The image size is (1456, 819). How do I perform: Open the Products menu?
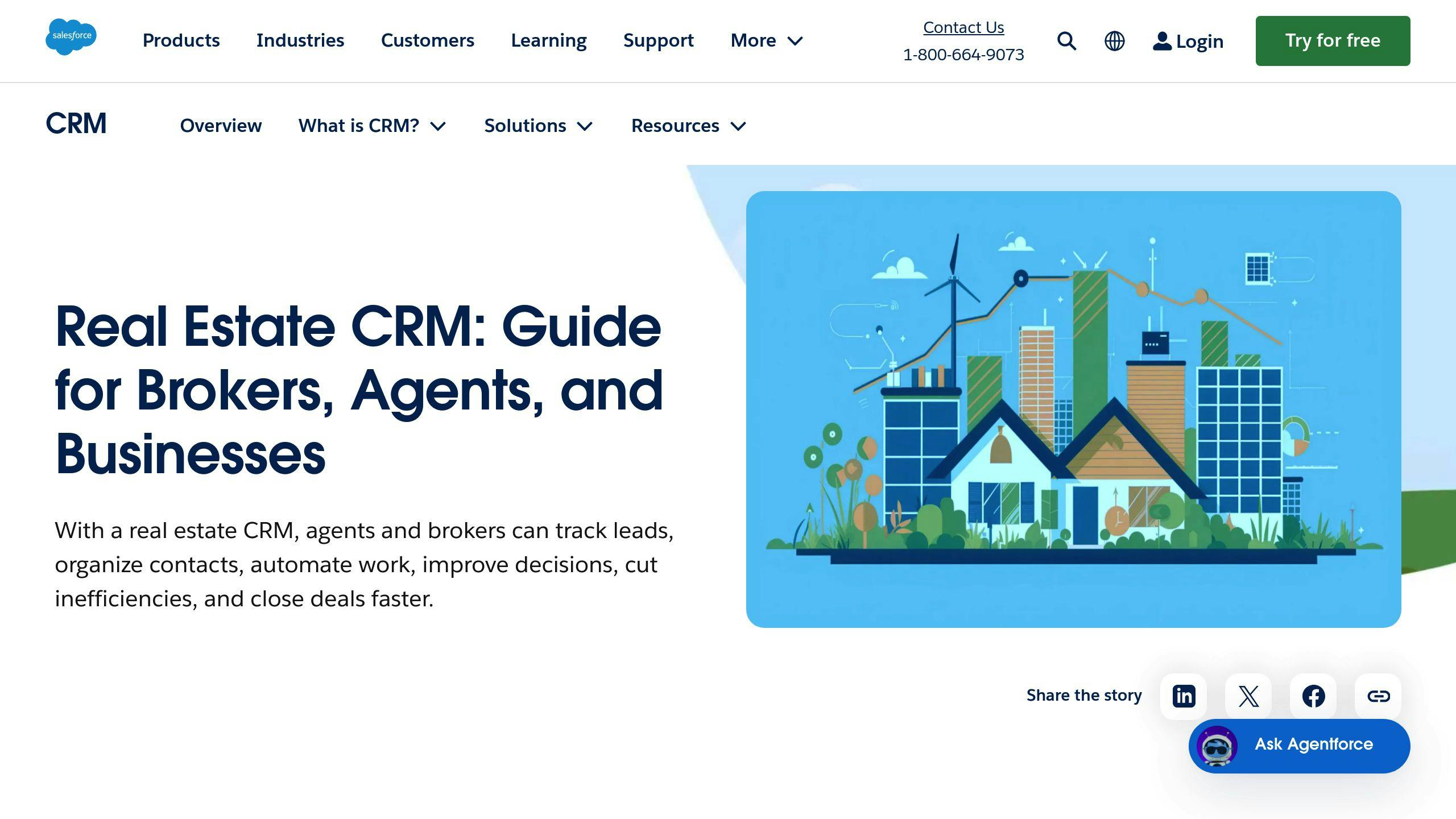[x=181, y=40]
